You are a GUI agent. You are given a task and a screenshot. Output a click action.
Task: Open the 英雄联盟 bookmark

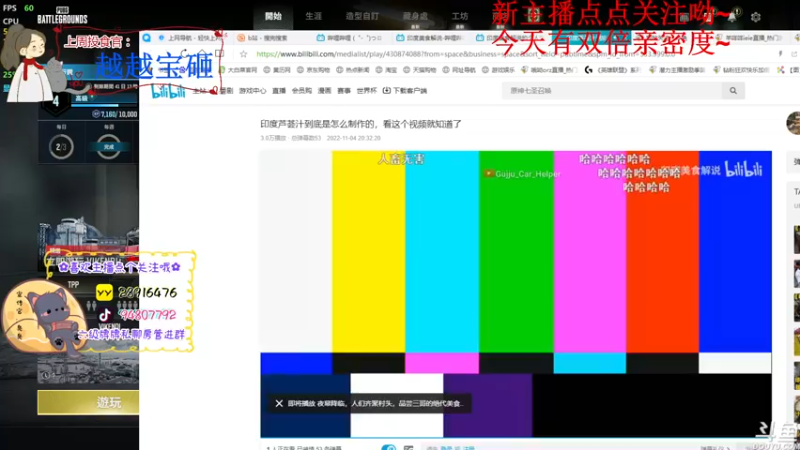pyautogui.click(x=612, y=70)
